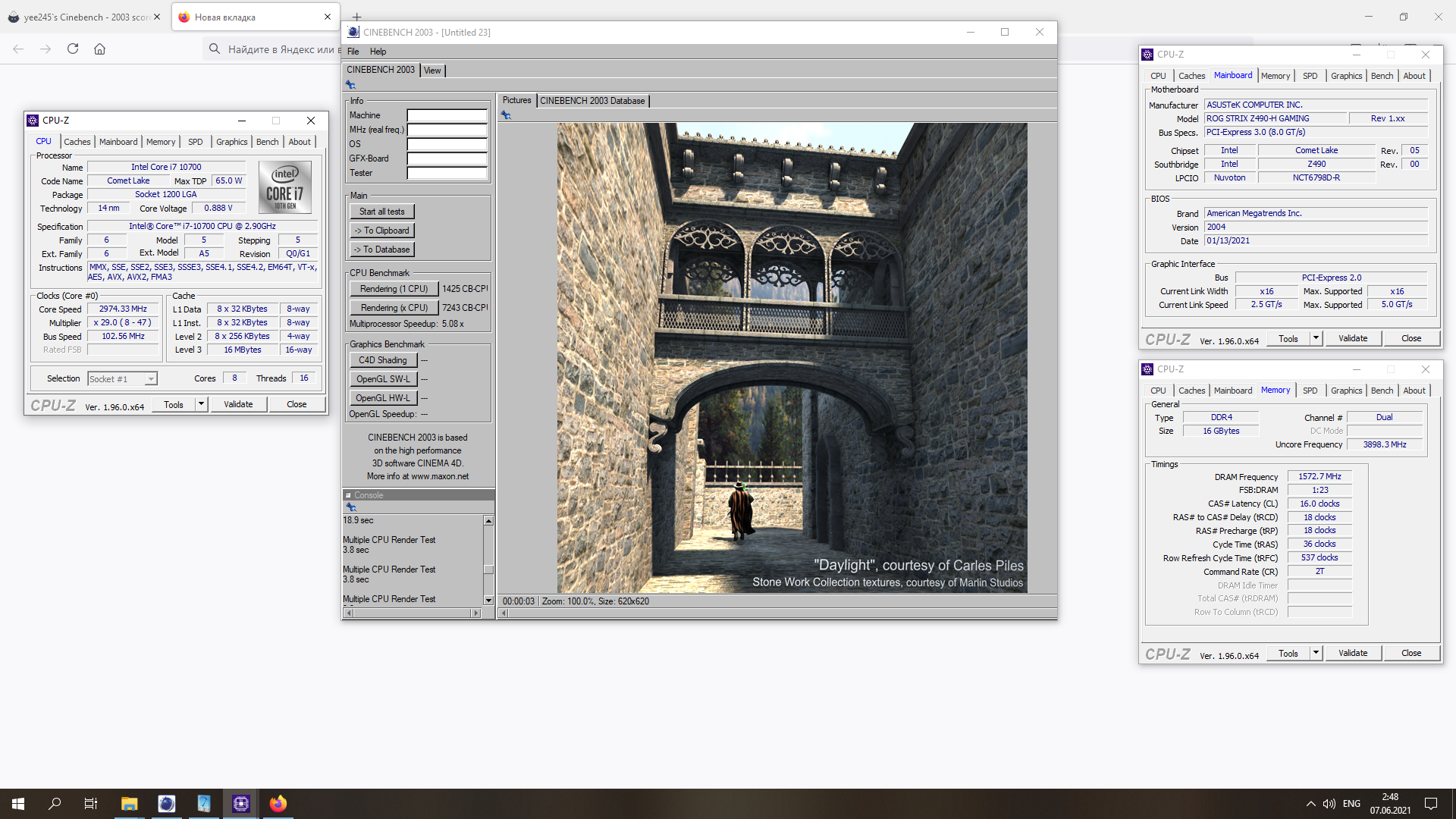Run the OpenGL SW-L benchmark

pos(383,379)
